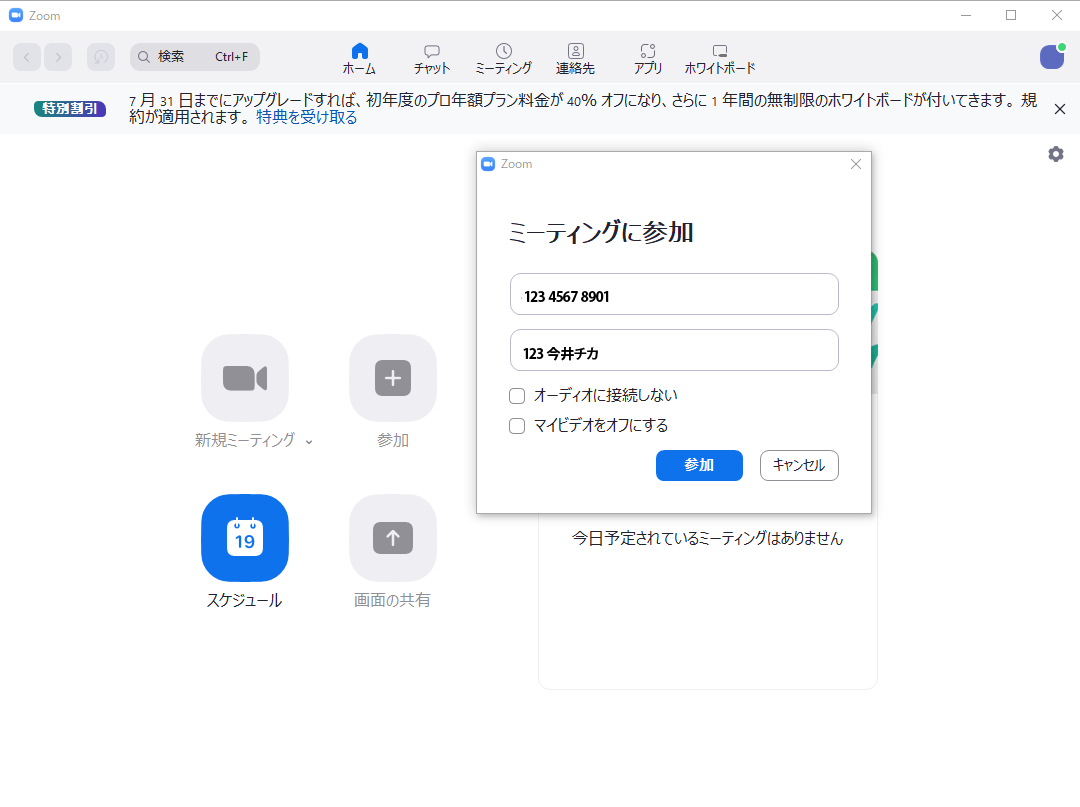Open the ミーティング tab

[503, 59]
